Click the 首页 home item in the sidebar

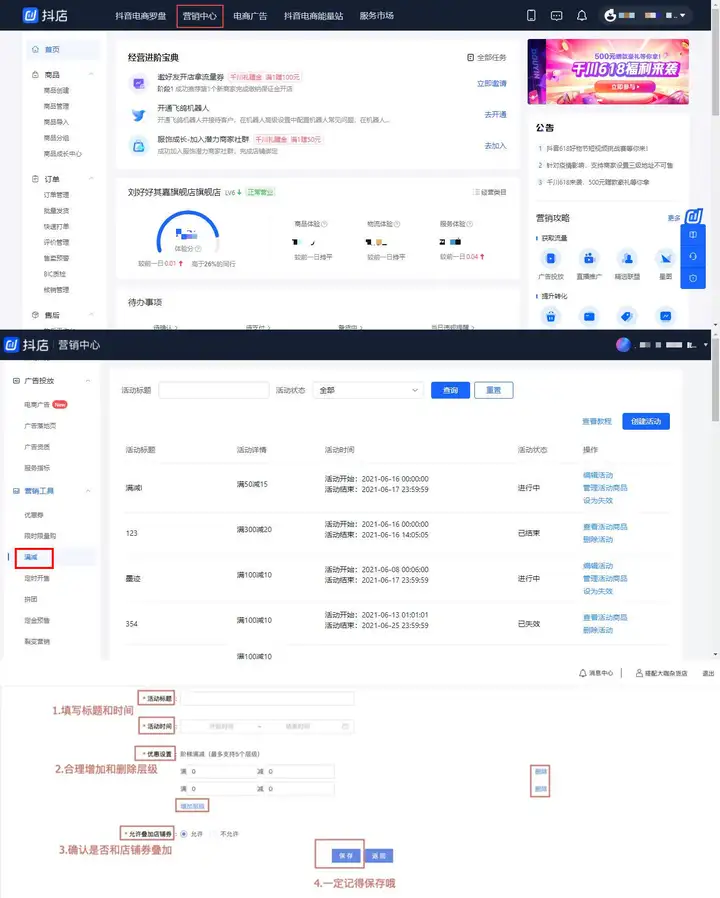tap(62, 50)
